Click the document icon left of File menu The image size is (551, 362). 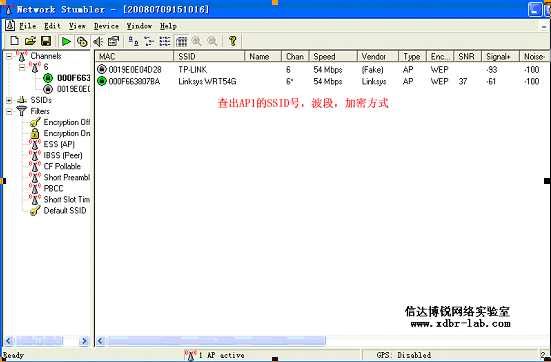10,26
